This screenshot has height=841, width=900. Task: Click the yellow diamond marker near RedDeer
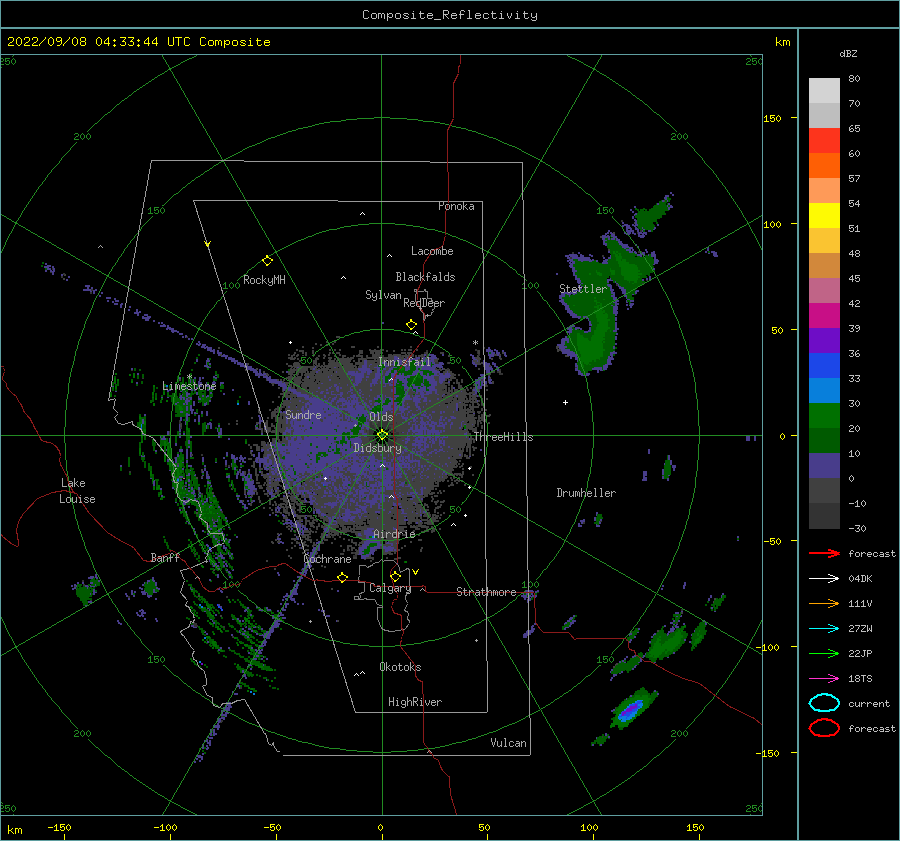412,325
